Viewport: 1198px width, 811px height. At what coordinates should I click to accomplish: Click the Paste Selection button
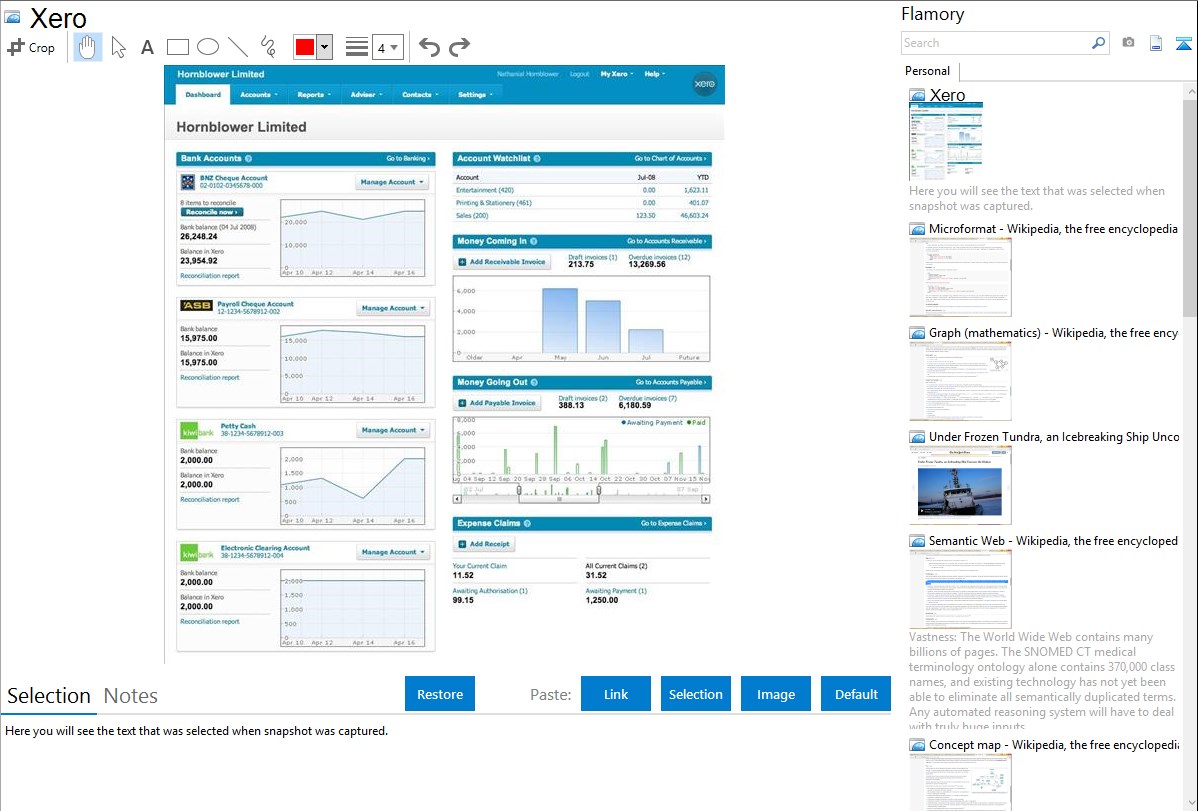tap(695, 694)
